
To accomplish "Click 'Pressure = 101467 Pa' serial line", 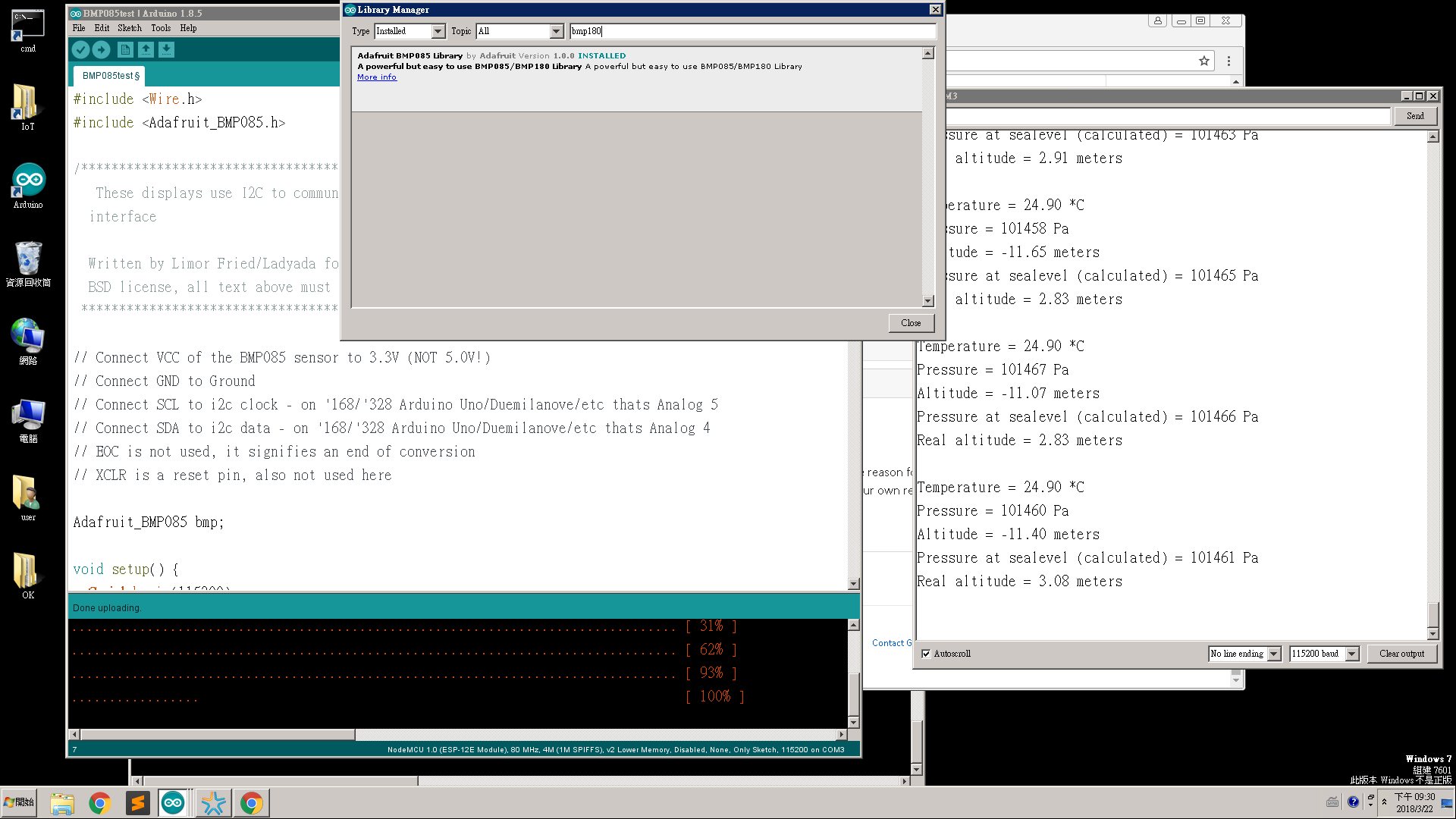I will [993, 370].
